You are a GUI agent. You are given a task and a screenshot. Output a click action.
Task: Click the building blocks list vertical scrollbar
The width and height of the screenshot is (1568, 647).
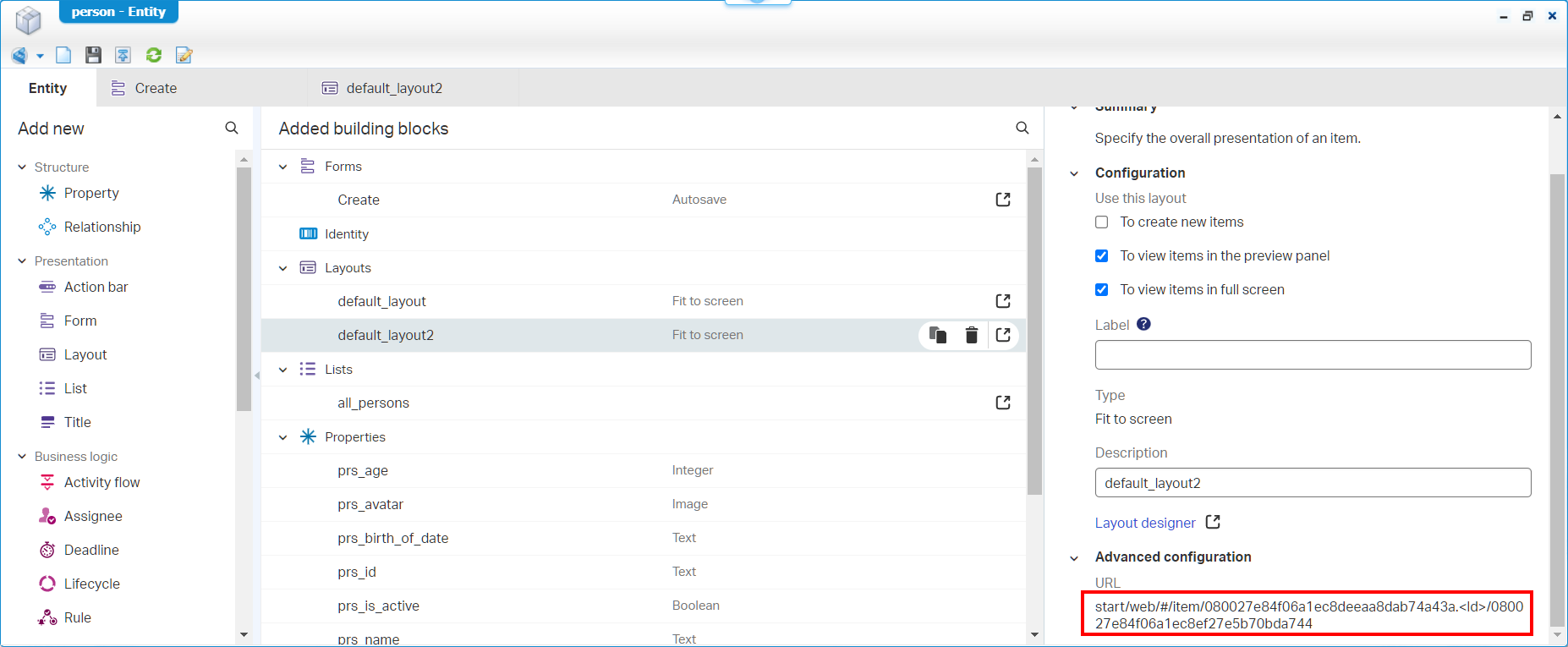click(x=1034, y=330)
